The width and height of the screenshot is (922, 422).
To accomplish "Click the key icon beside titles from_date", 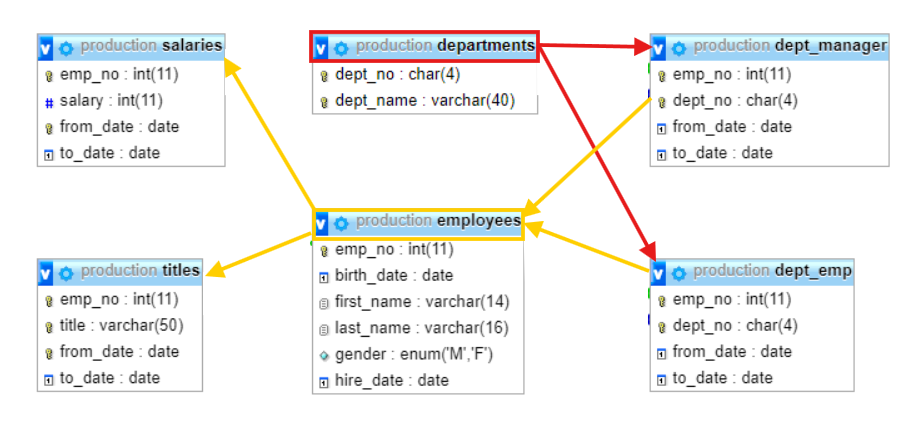I will 49,353.
